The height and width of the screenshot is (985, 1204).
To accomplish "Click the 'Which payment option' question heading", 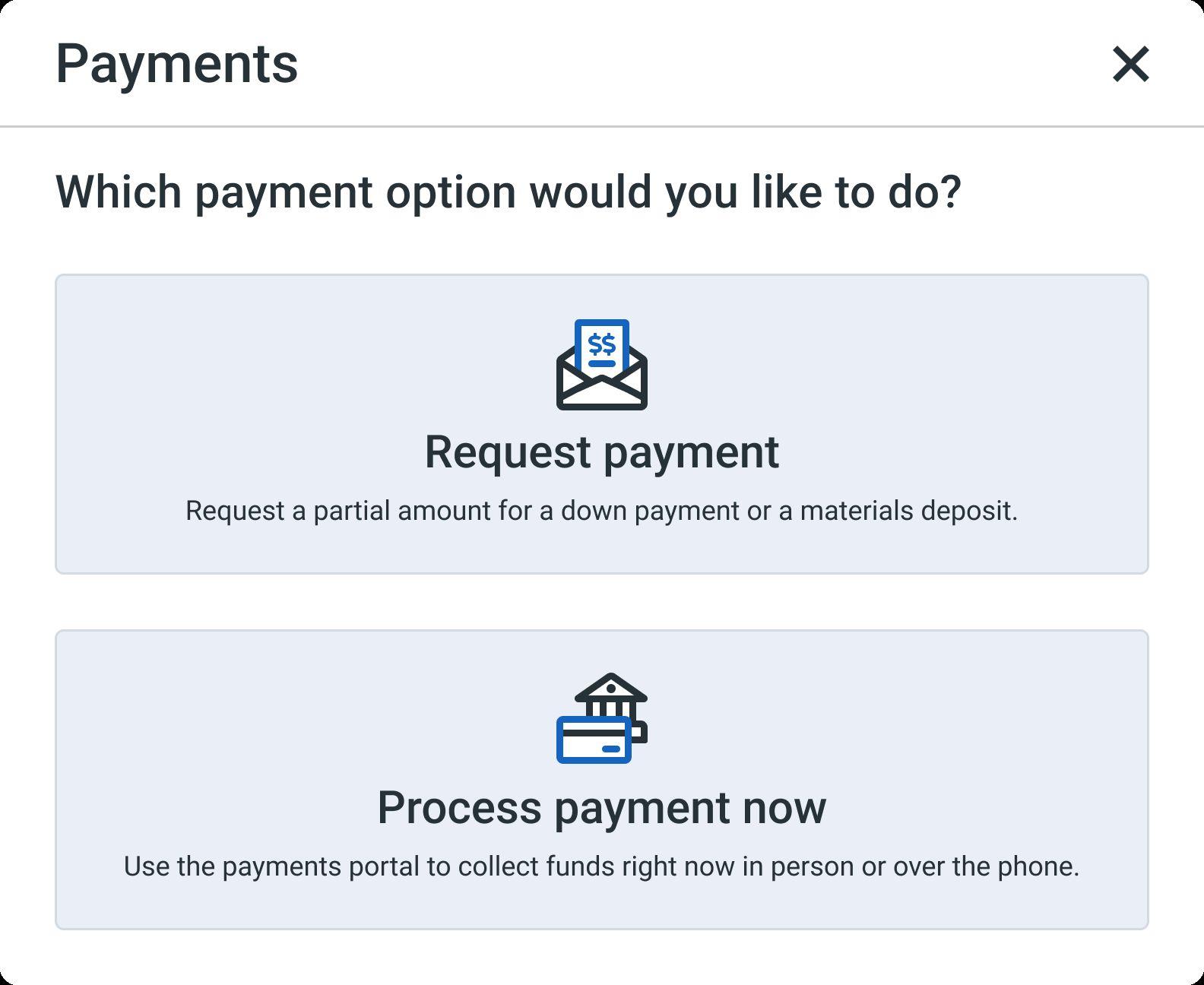I will pyautogui.click(x=509, y=192).
